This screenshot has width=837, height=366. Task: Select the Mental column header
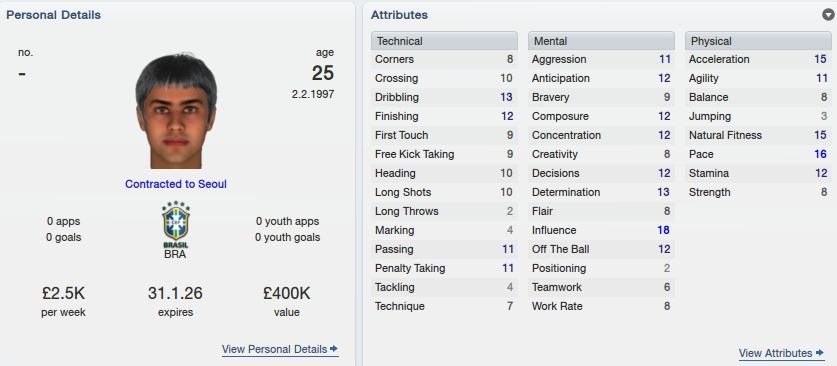(601, 41)
